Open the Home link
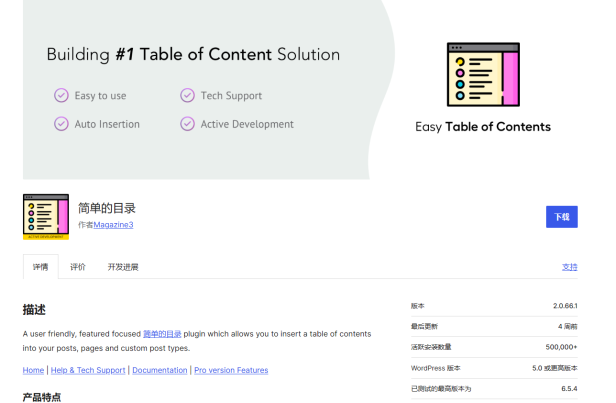The image size is (616, 403). (33, 370)
